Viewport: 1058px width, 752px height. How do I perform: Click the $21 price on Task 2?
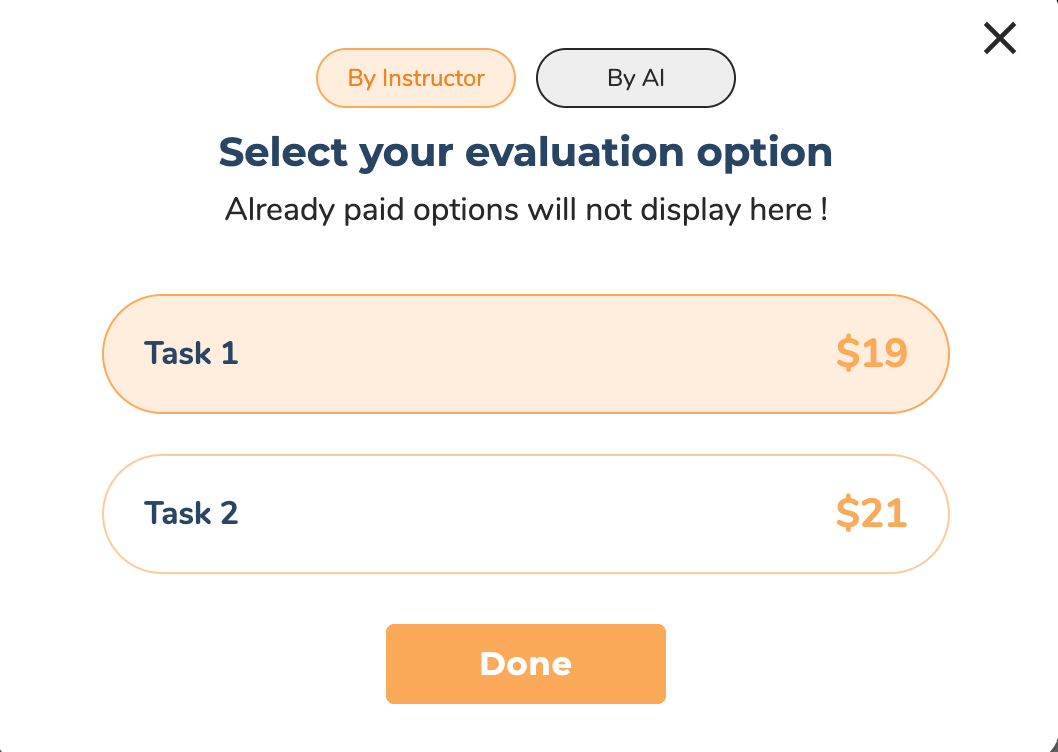tap(871, 514)
